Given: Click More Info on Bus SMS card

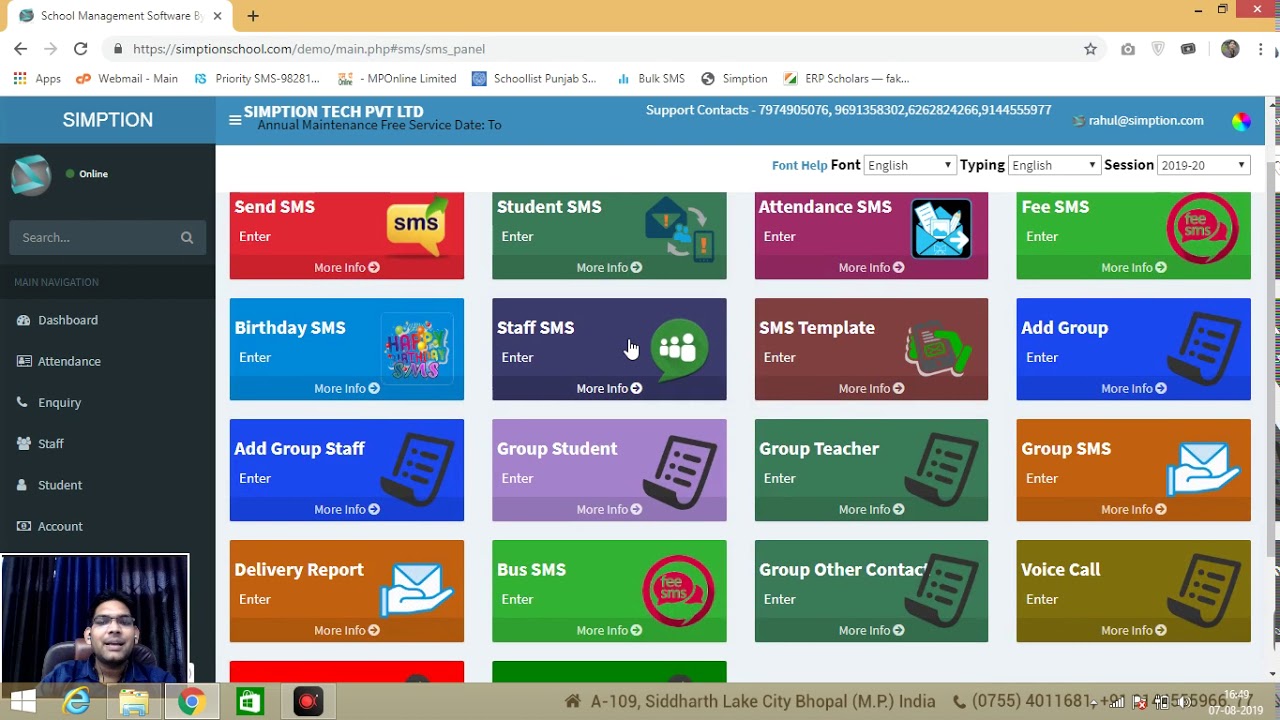Looking at the screenshot, I should 609,631.
